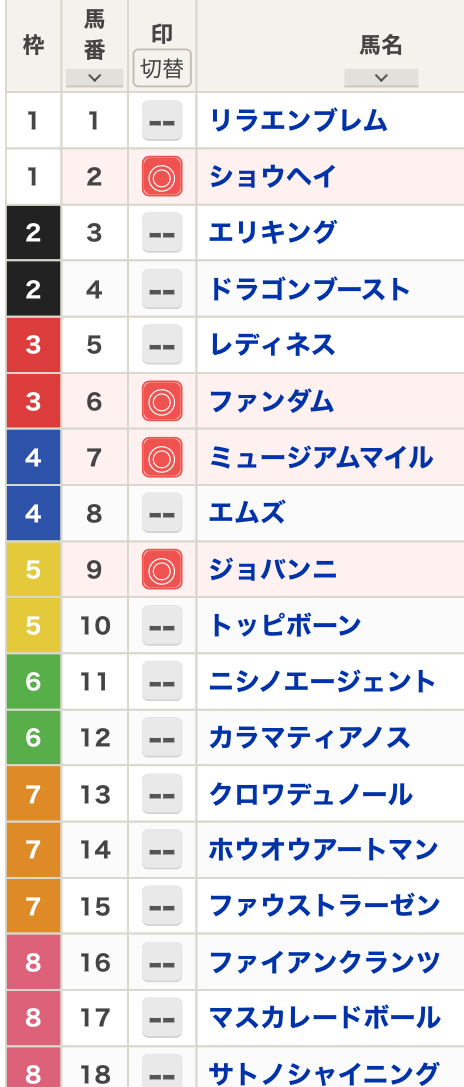464x1087 pixels.
Task: Click the -- mark box for クロワデュノール
Action: [x=162, y=794]
